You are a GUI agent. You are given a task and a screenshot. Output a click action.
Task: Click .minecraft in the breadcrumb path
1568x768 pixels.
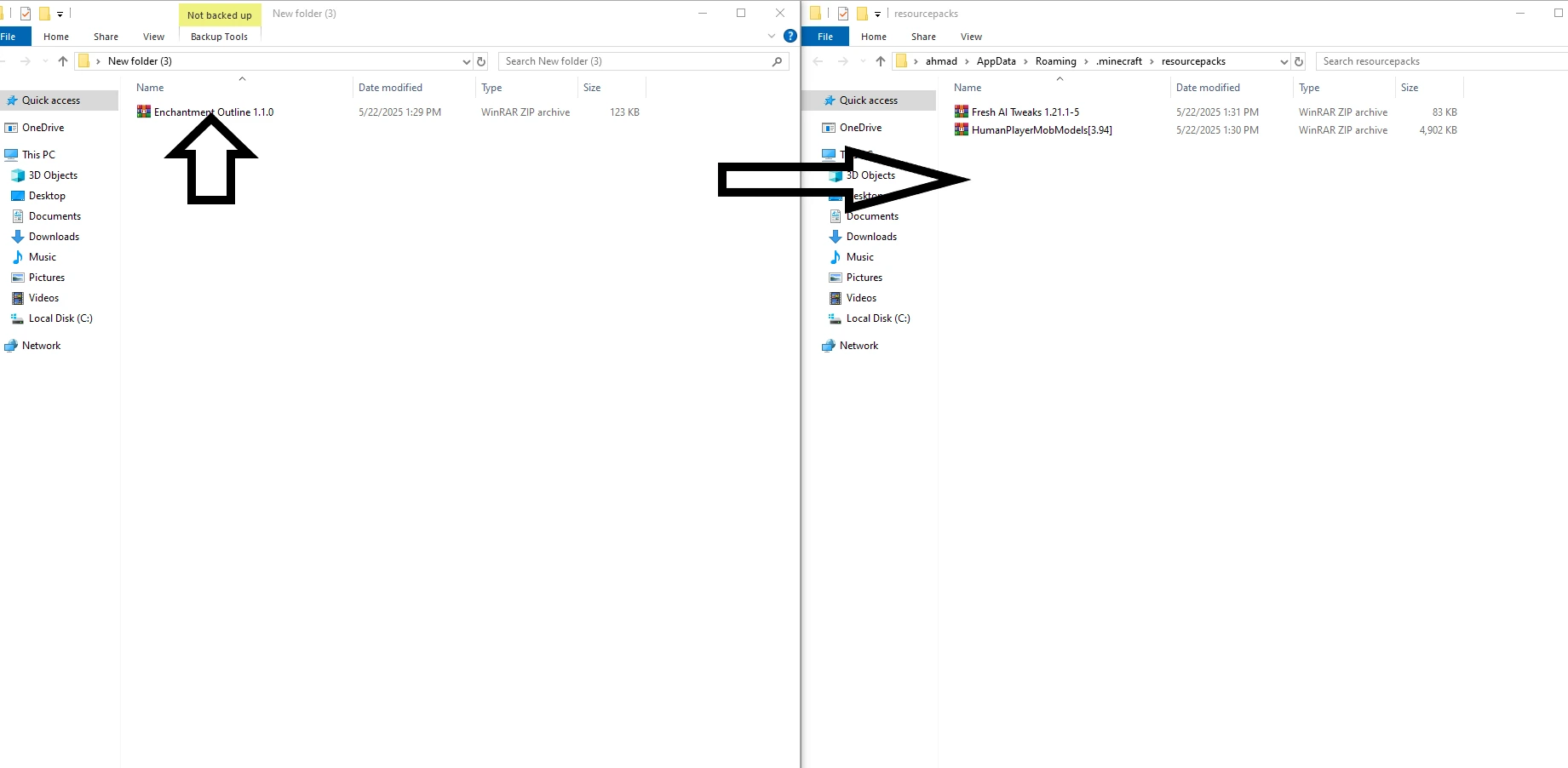(1118, 61)
